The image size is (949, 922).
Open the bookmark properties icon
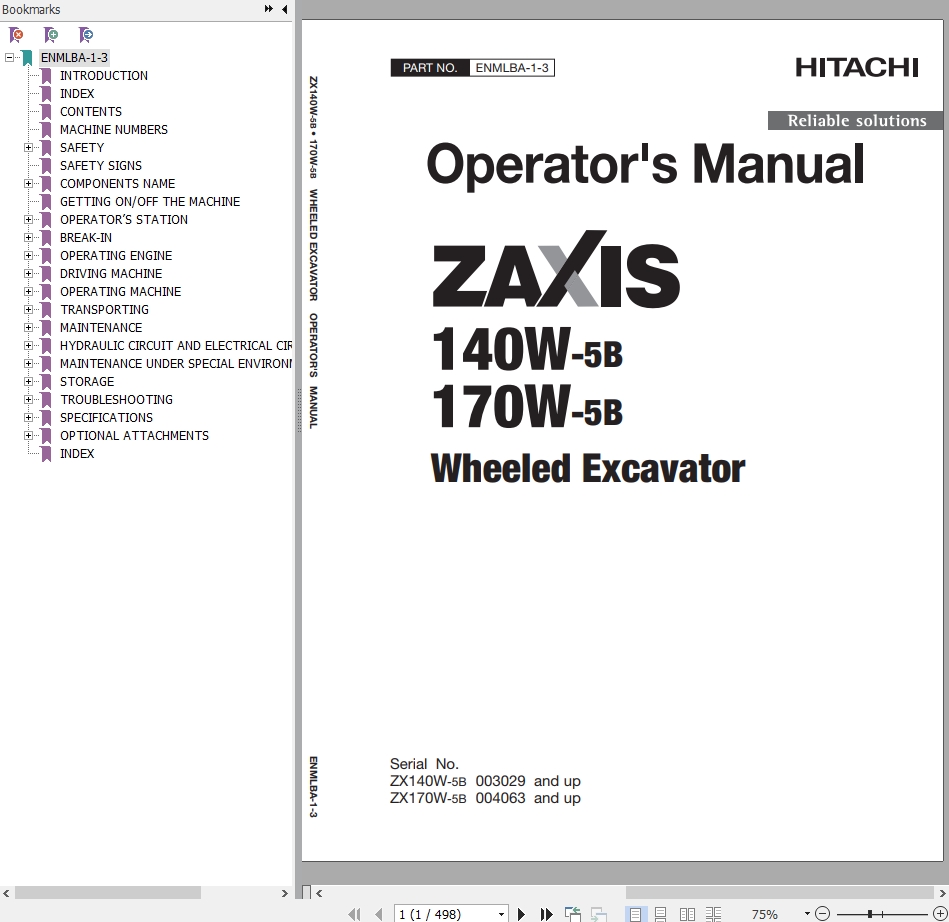[86, 35]
